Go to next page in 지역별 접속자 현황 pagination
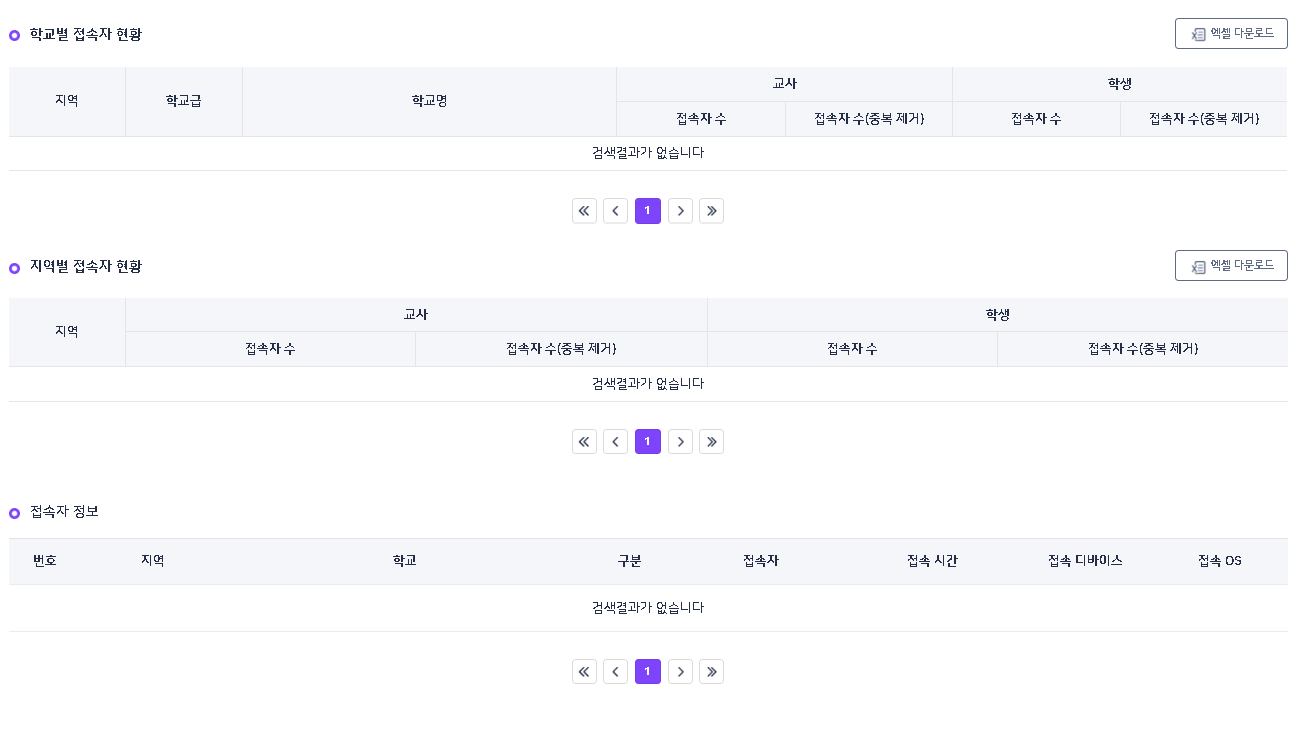Image resolution: width=1305 pixels, height=732 pixels. tap(680, 442)
